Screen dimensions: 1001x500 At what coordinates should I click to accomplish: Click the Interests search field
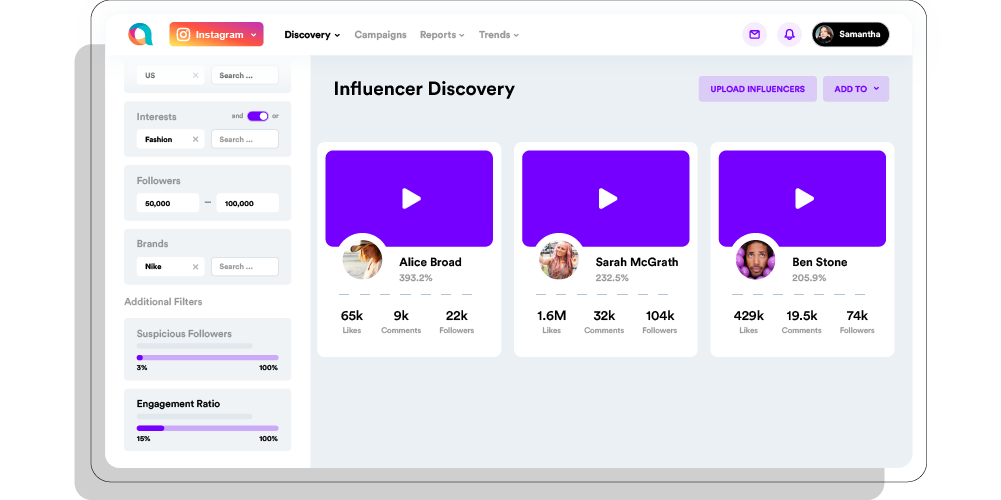245,139
